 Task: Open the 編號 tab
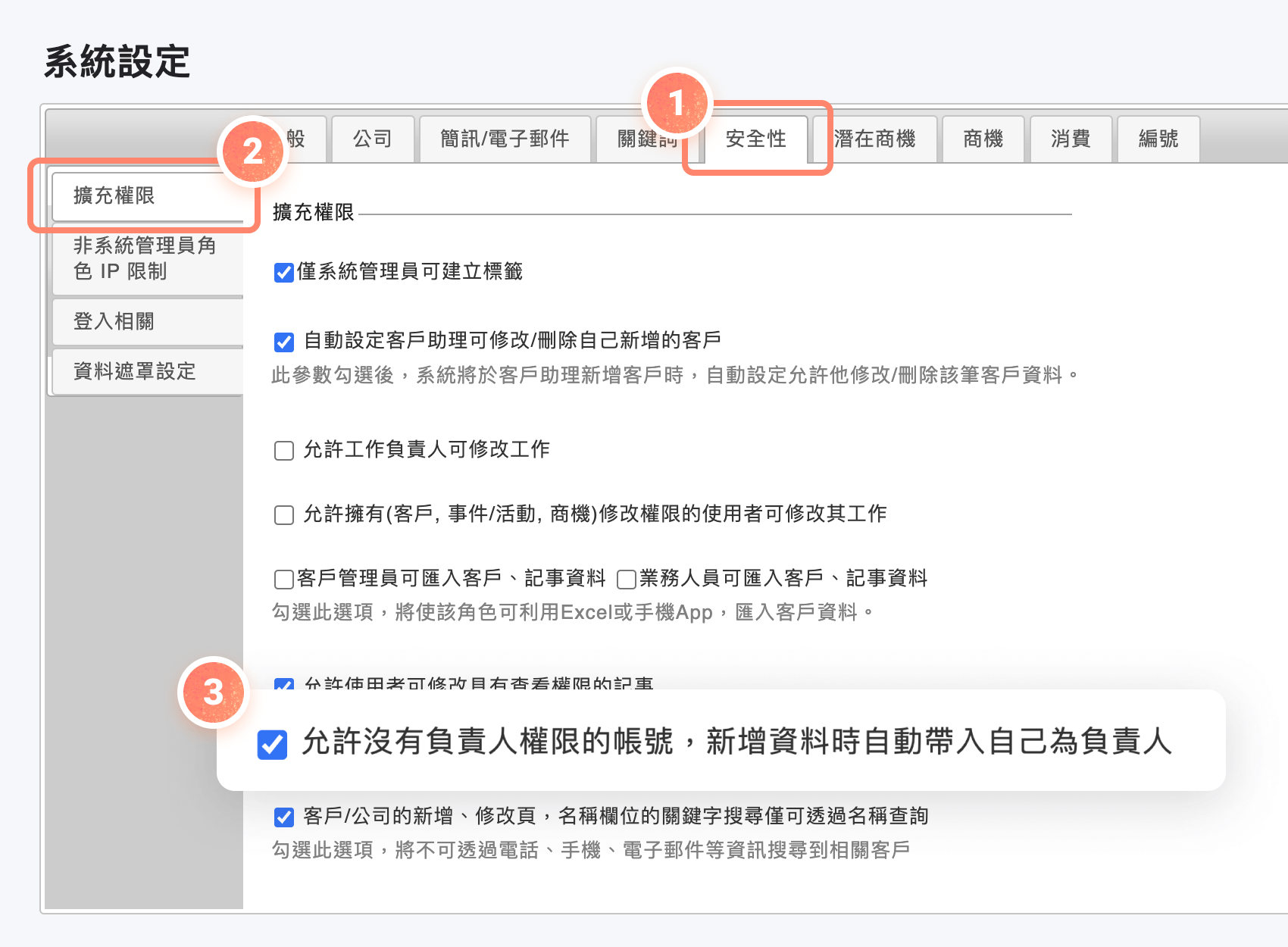click(1157, 139)
